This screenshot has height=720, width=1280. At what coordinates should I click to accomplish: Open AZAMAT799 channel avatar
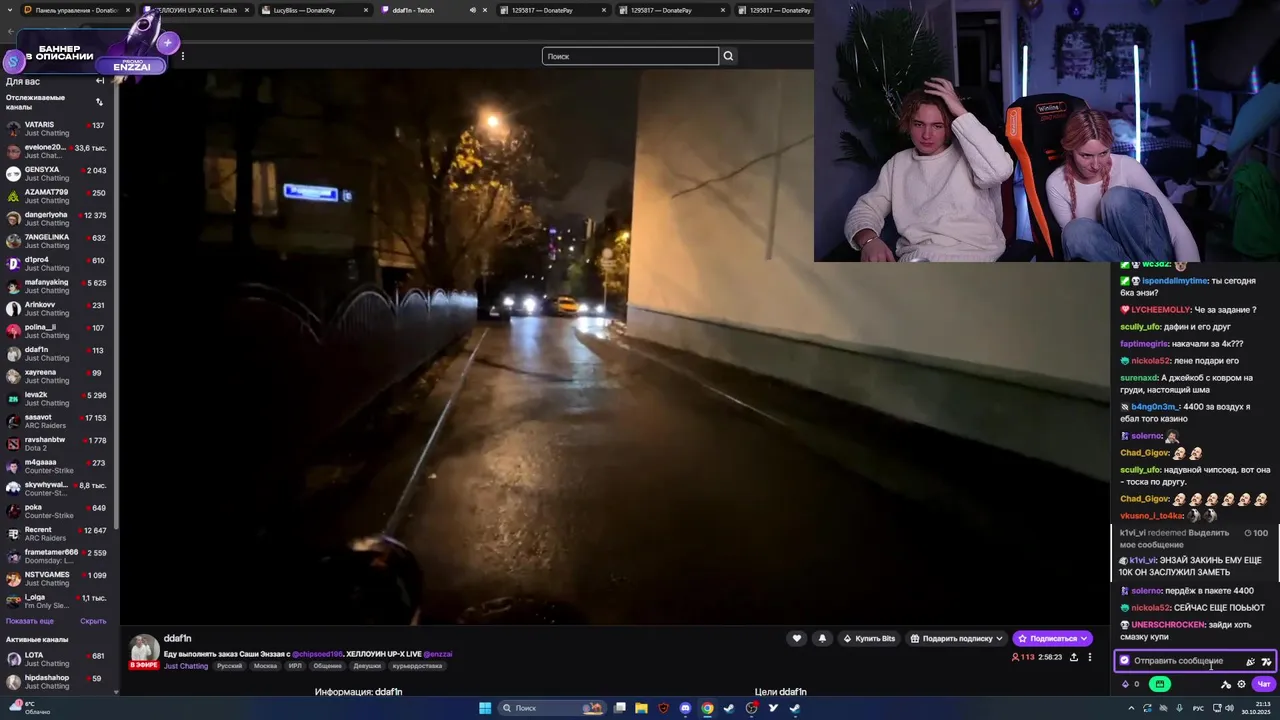click(13, 196)
